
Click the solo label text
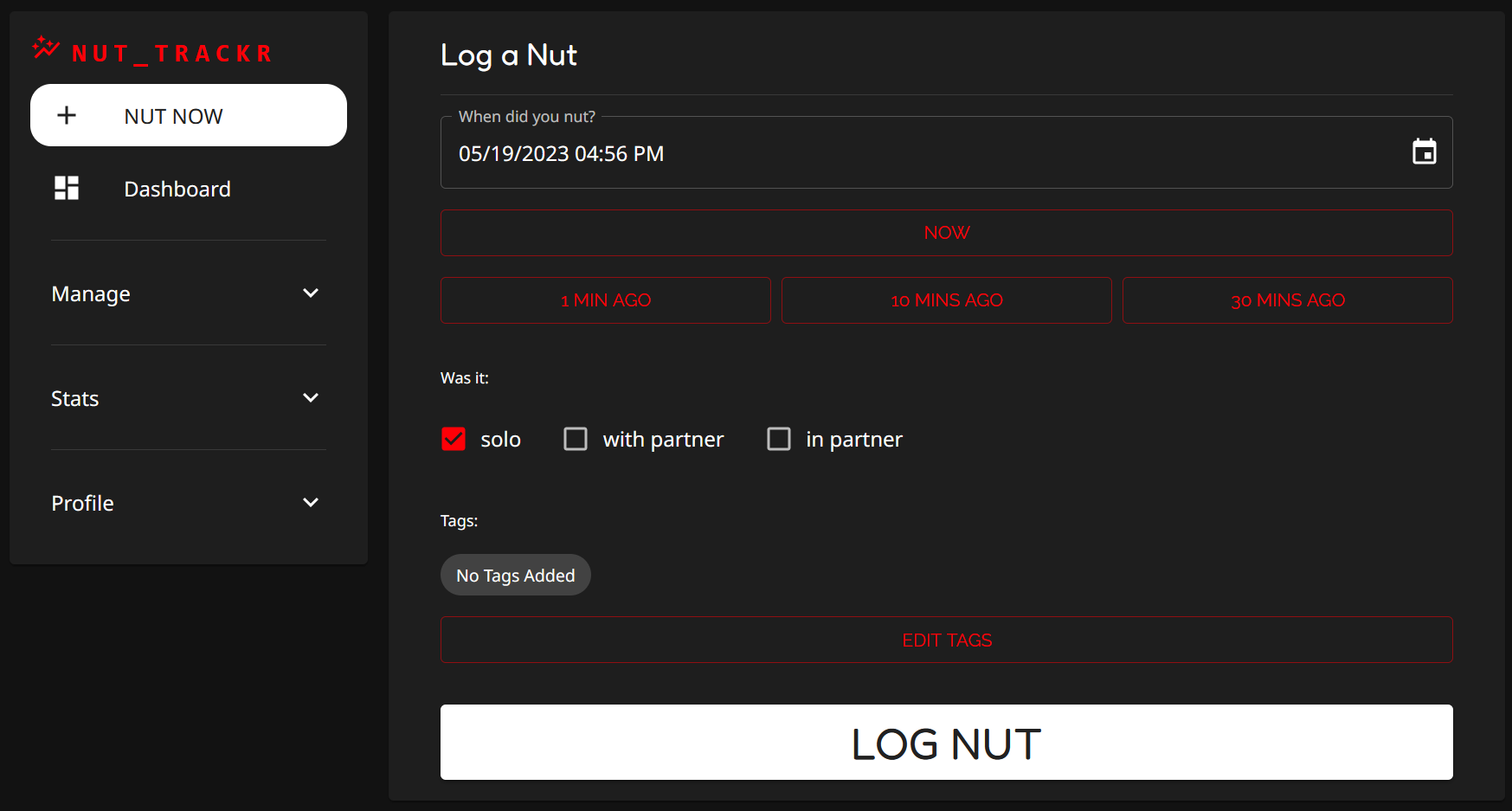501,440
